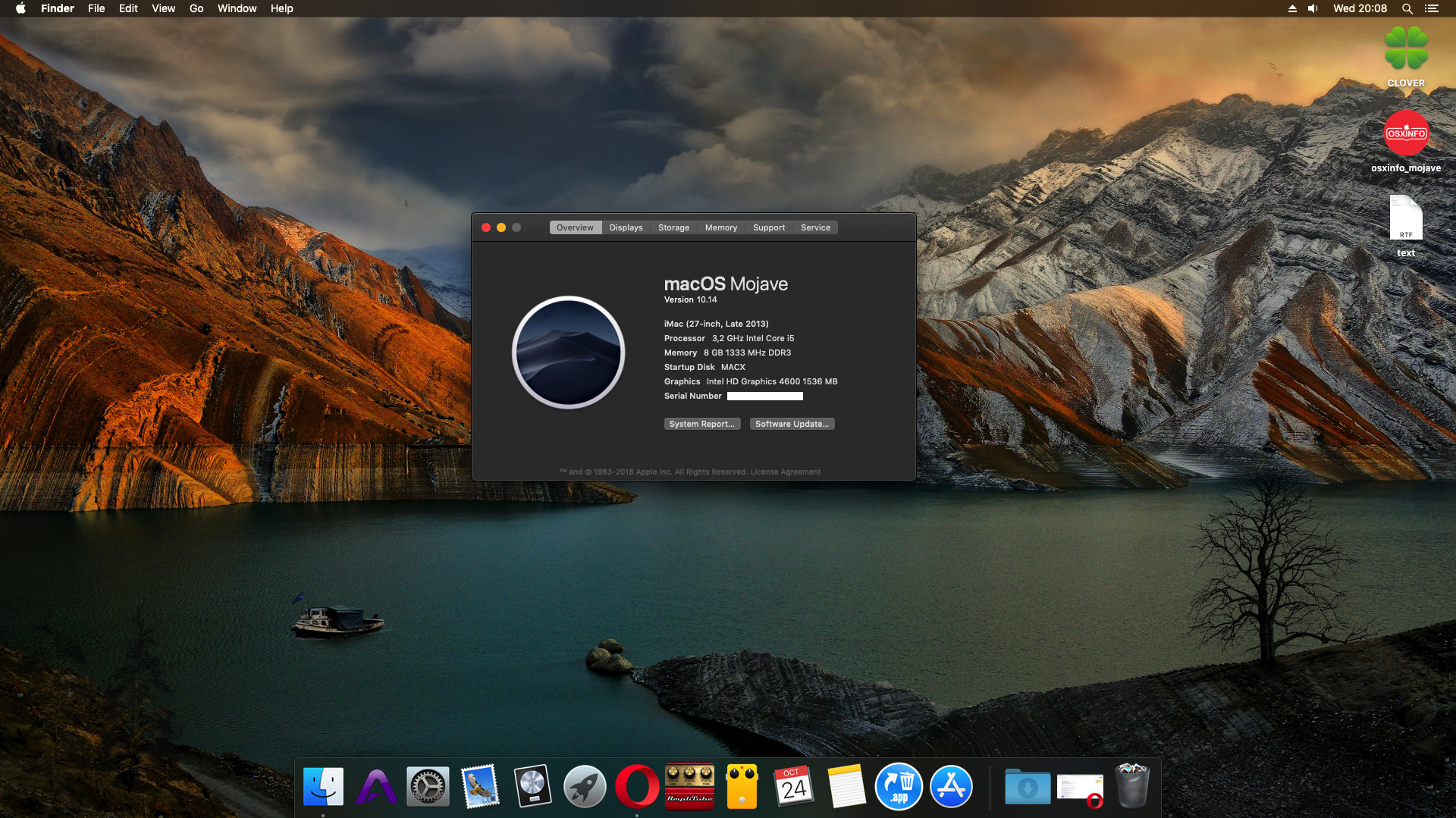Select the Storage tab
Viewport: 1456px width, 818px height.
click(673, 227)
